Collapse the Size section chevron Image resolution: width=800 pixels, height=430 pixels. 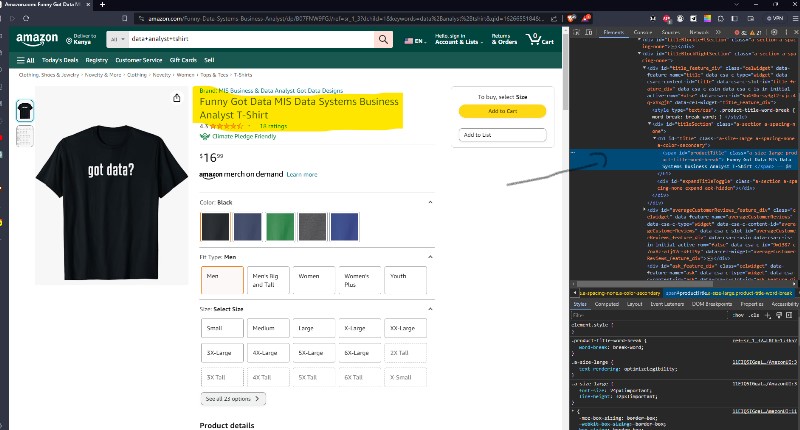click(x=430, y=309)
